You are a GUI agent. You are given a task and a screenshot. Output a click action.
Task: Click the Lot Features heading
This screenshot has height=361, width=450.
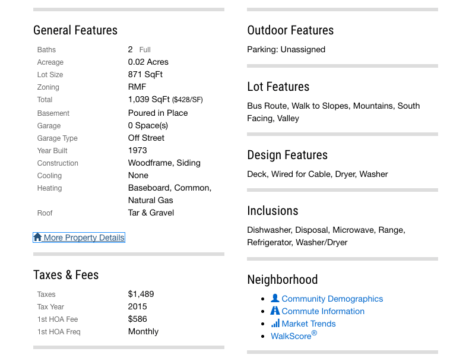(x=278, y=87)
